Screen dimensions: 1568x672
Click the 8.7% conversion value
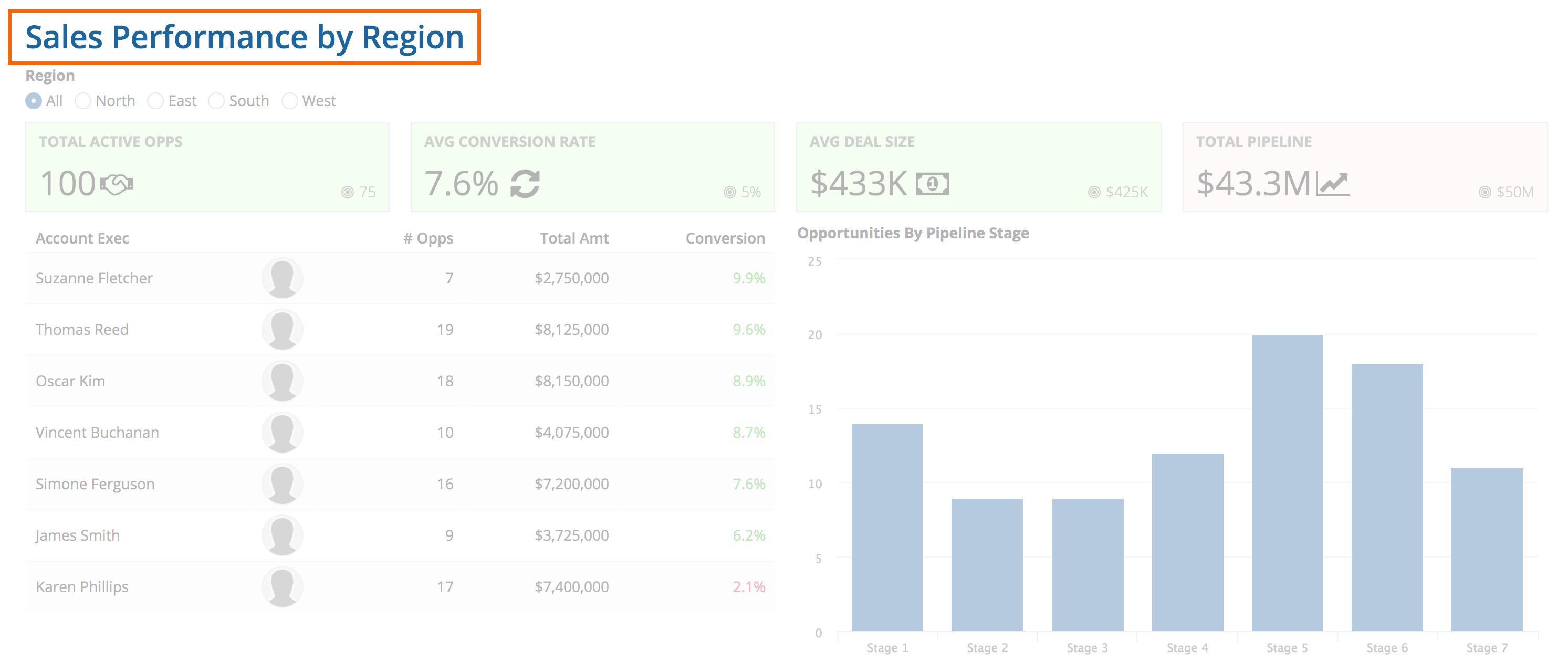[749, 432]
